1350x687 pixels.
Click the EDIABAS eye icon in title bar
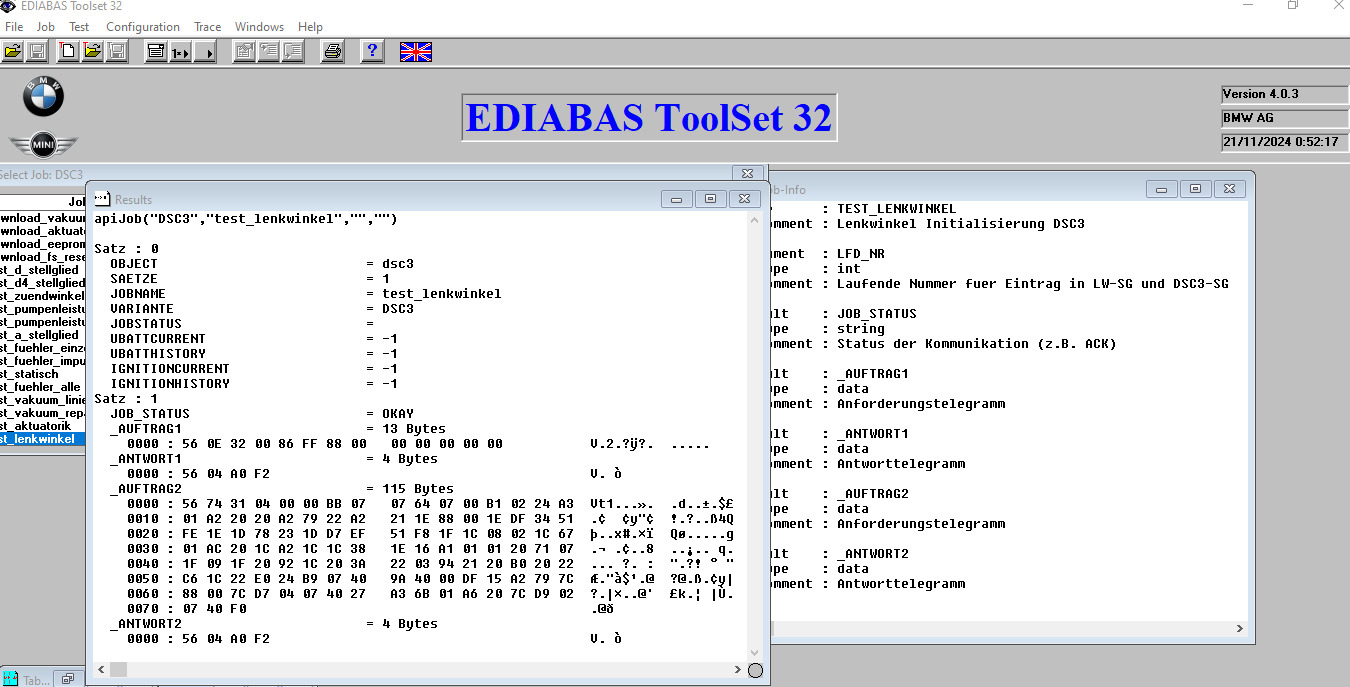click(9, 5)
